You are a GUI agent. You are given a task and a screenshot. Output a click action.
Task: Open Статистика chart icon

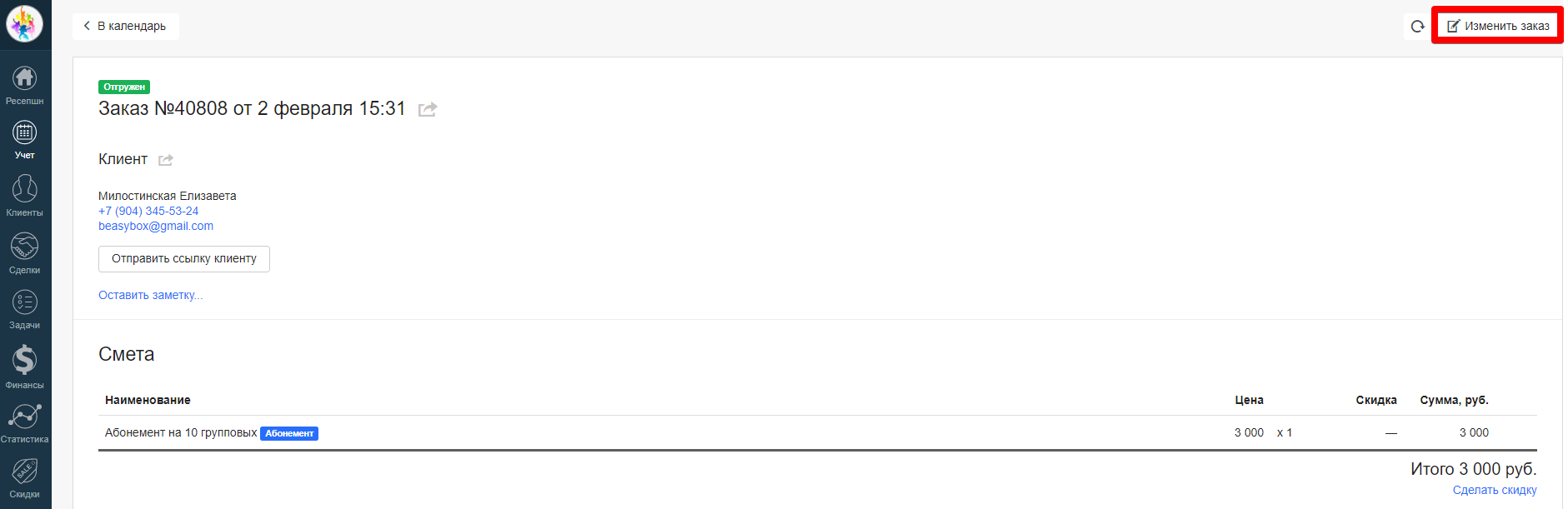(25, 422)
